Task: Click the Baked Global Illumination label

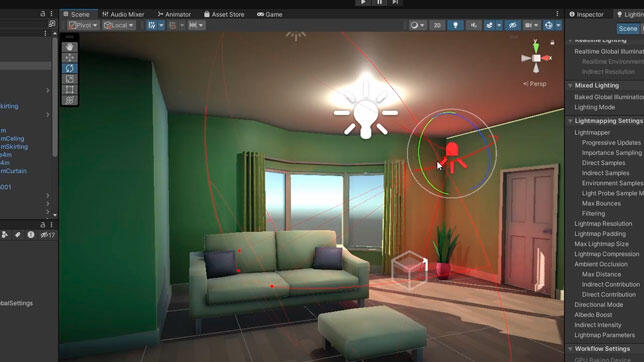Action: pos(609,97)
